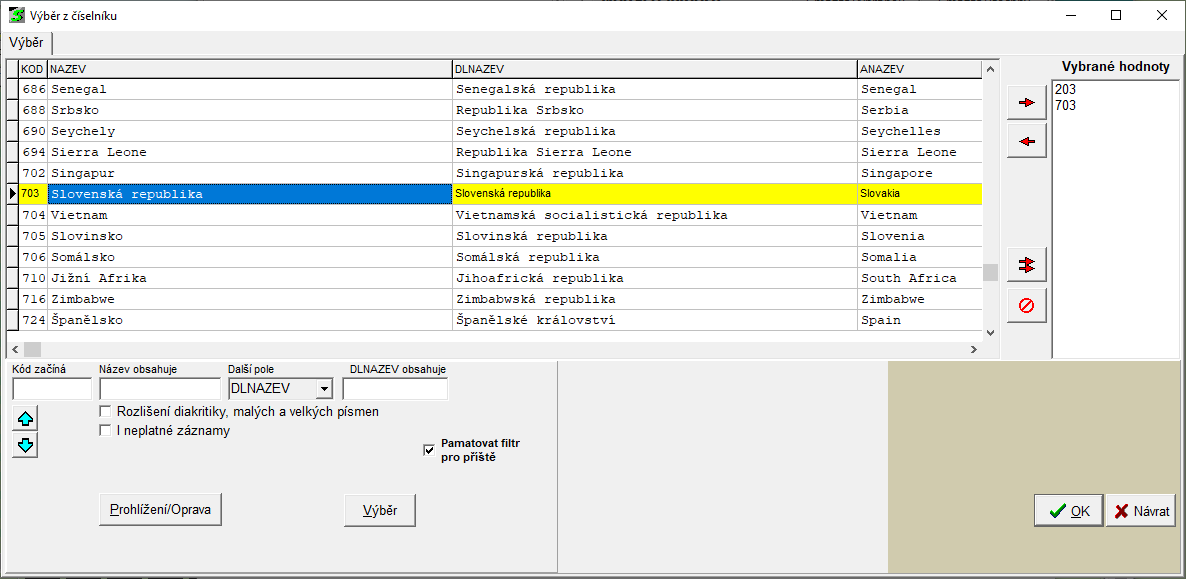Screen dimensions: 1186x579
Task: Click the red circle clear-selection button
Action: click(1026, 305)
